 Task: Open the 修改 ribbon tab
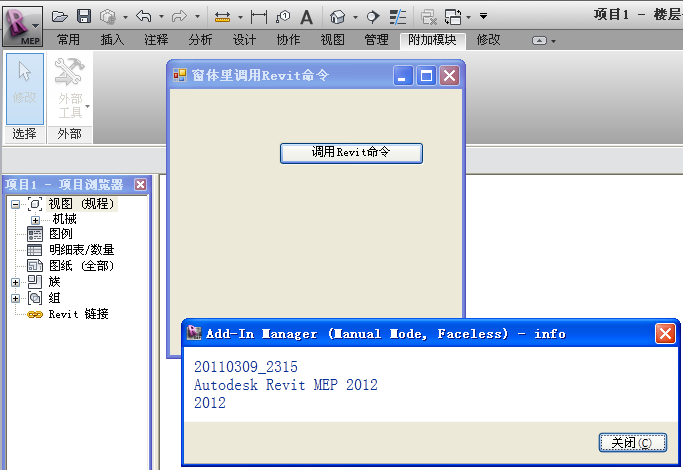click(488, 40)
